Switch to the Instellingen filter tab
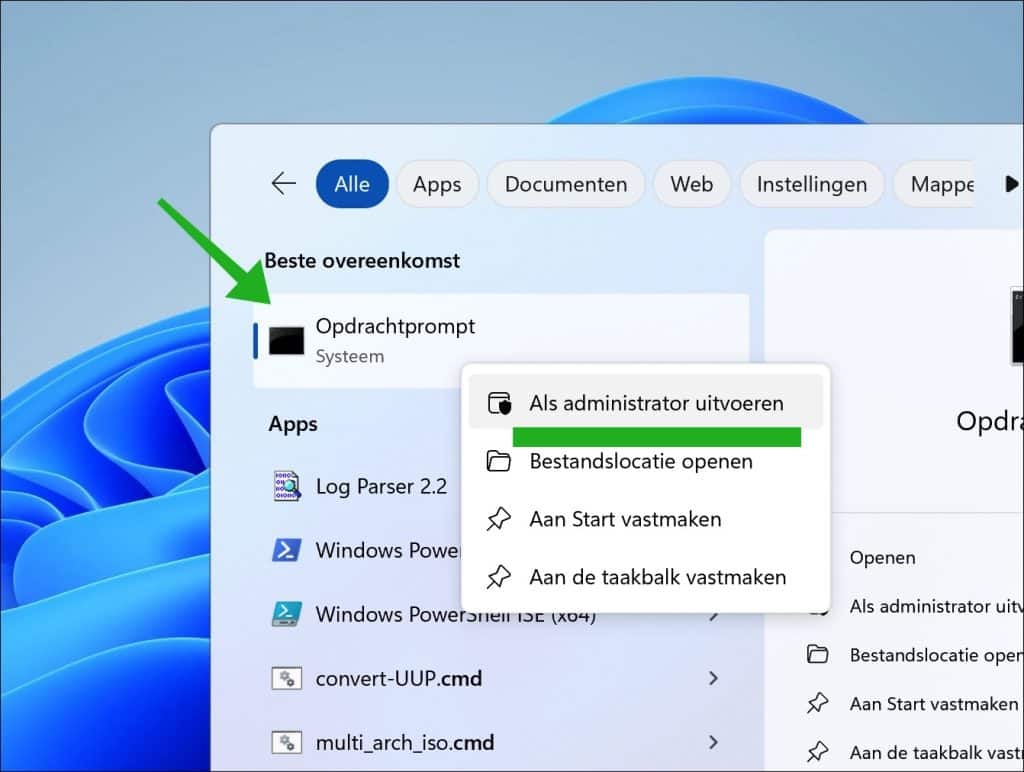 (x=812, y=184)
